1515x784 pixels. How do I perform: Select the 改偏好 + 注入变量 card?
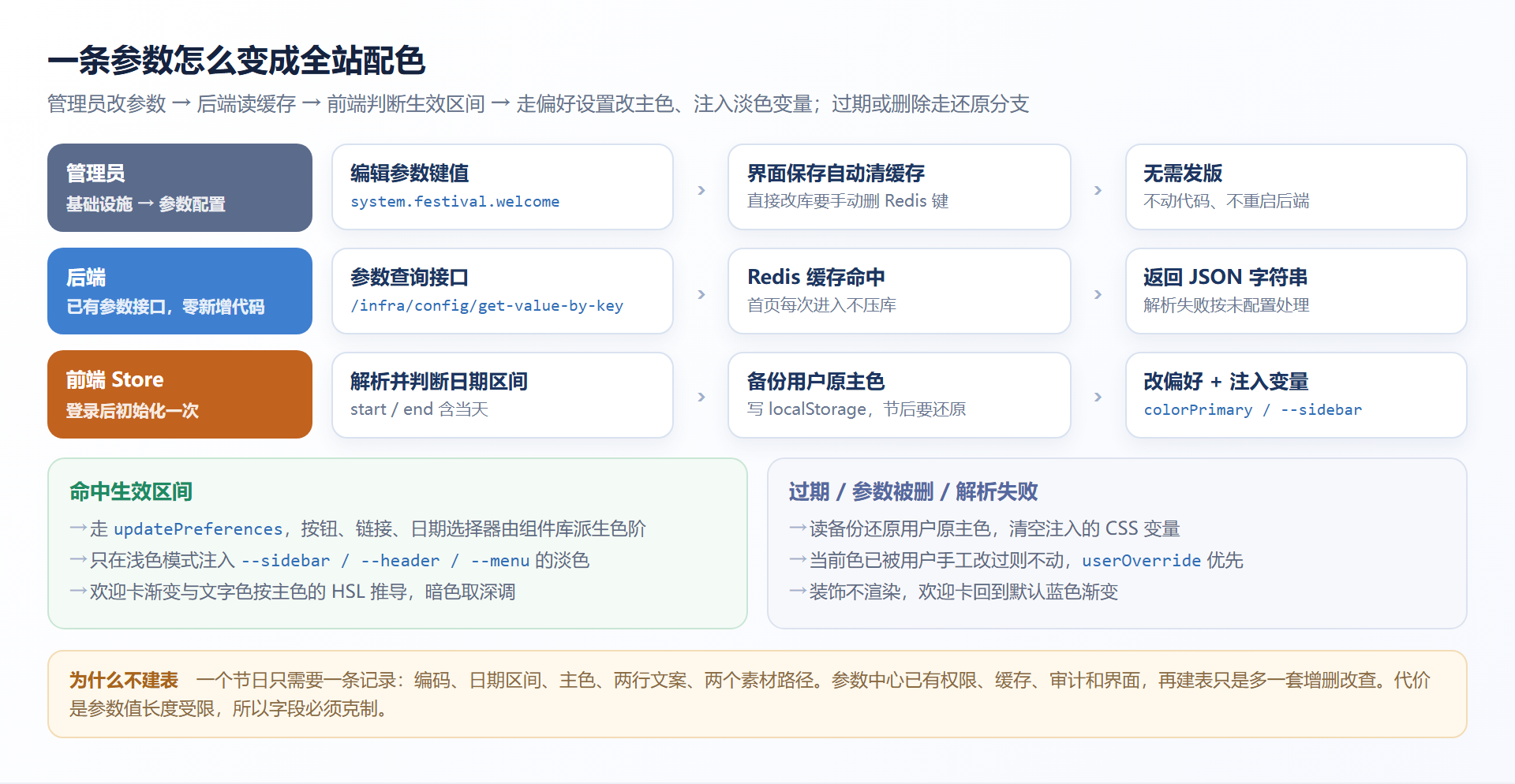tap(1296, 394)
